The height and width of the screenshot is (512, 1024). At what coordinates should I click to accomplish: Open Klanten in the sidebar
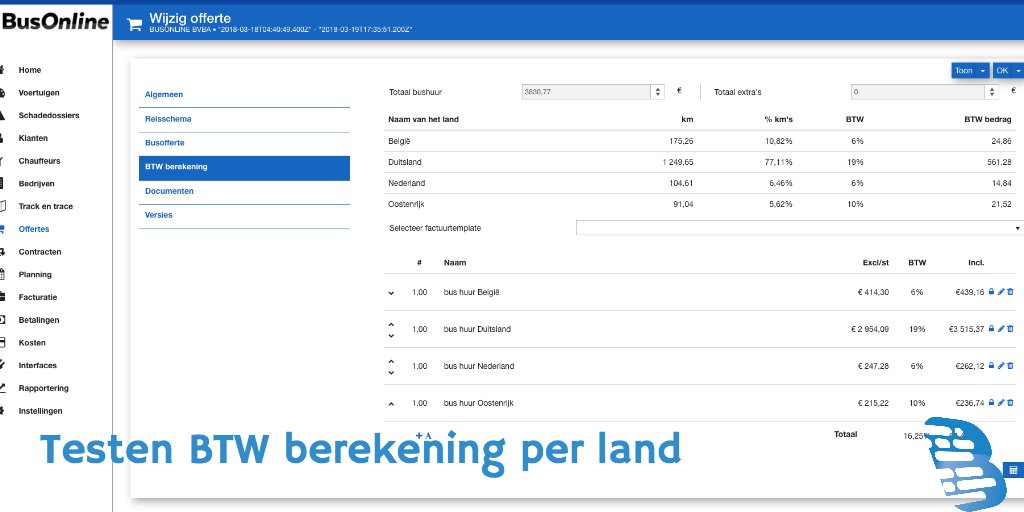tap(33, 138)
